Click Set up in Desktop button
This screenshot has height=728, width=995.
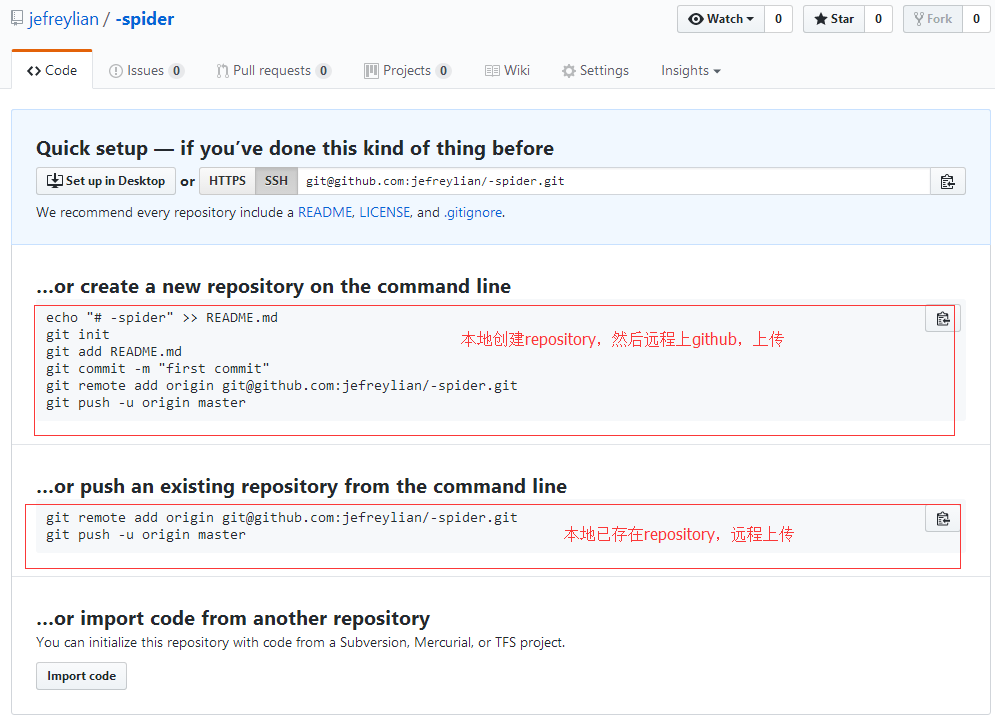point(106,181)
